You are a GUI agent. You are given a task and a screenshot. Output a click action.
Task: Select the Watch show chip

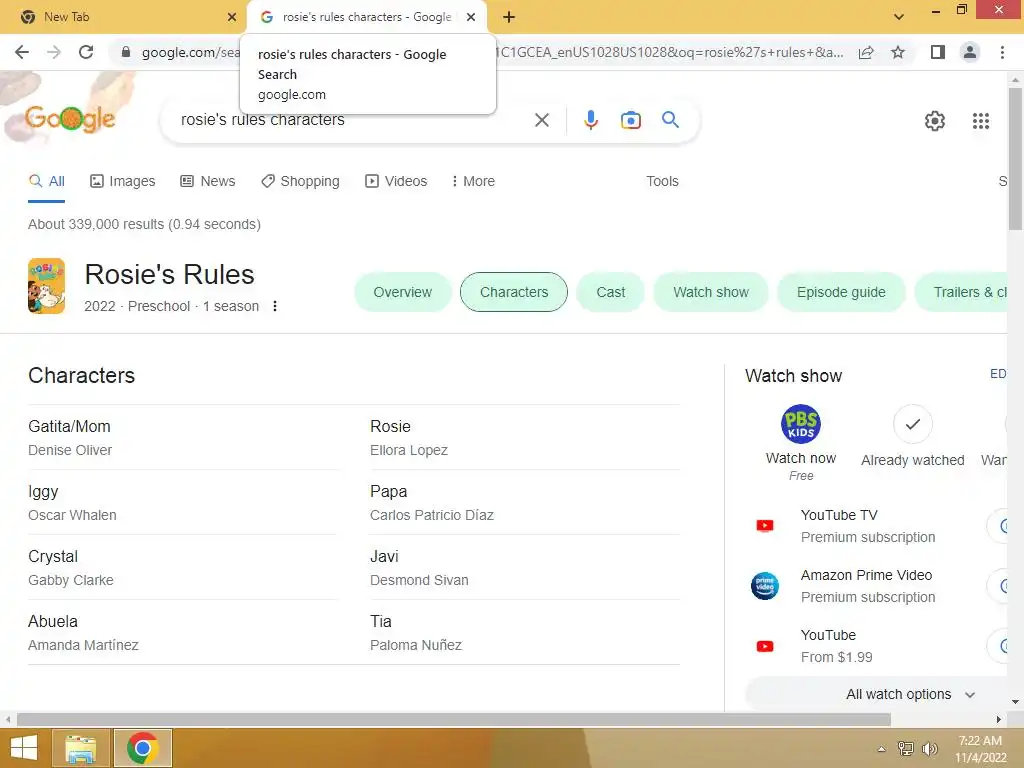711,292
